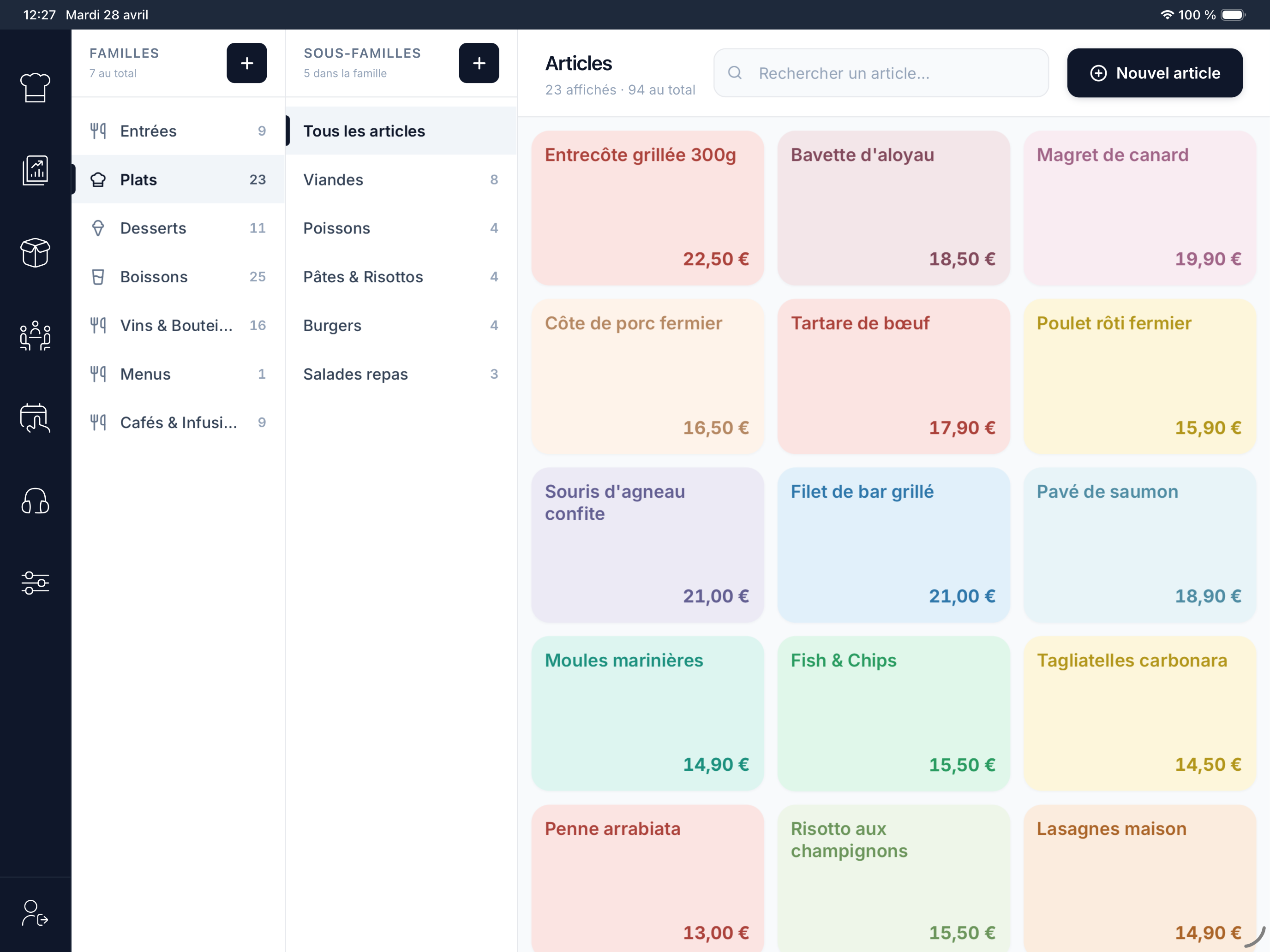Click the Cafés & Infusions fork icon
1270x952 pixels.
(x=98, y=423)
